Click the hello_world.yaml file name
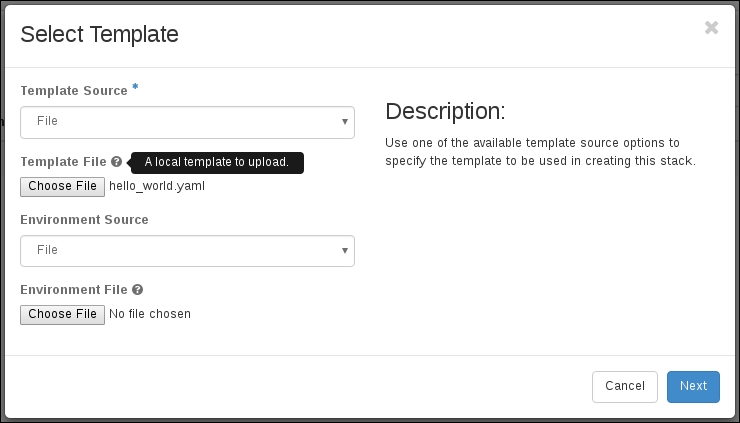The height and width of the screenshot is (423, 740). pos(158,186)
